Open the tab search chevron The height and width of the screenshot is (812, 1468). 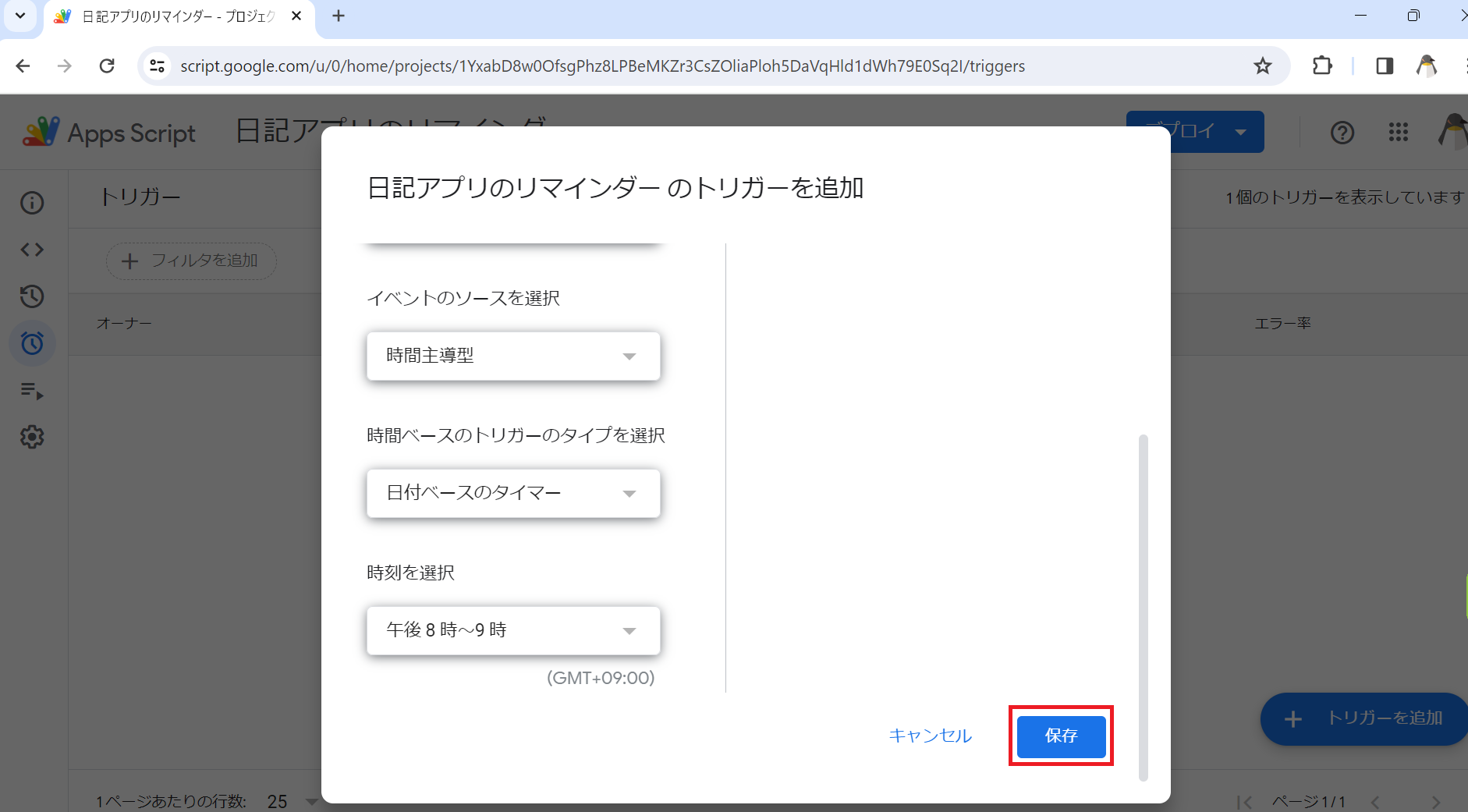click(x=20, y=16)
